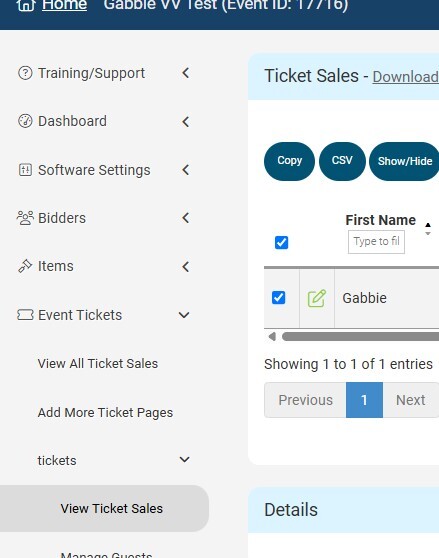Viewport: 439px width, 558px height.
Task: Select page 1 in pagination
Action: [364, 400]
